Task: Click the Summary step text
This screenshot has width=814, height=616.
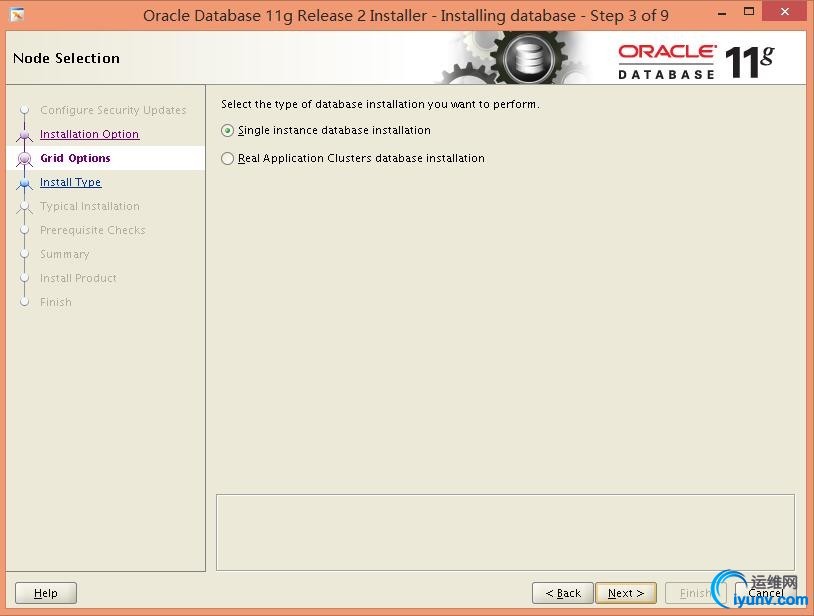Action: pyautogui.click(x=65, y=254)
